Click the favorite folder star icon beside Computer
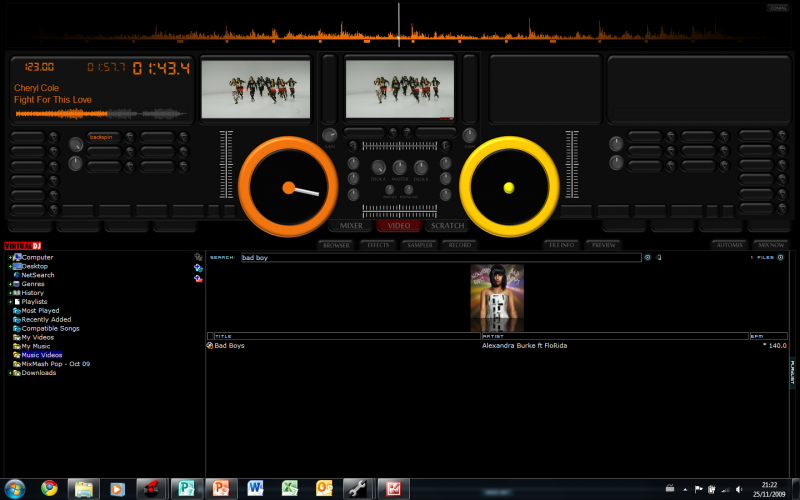Viewport: 800px width, 500px height. click(198, 257)
